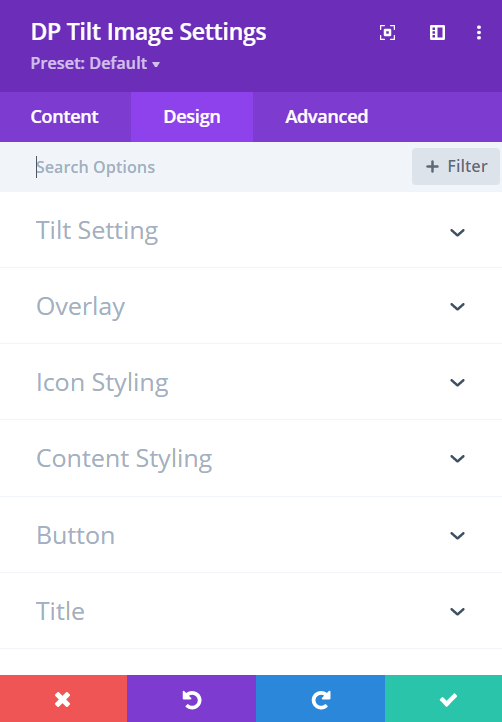Expand the Content Styling chevron
Viewport: 502px width, 722px height.
point(457,458)
